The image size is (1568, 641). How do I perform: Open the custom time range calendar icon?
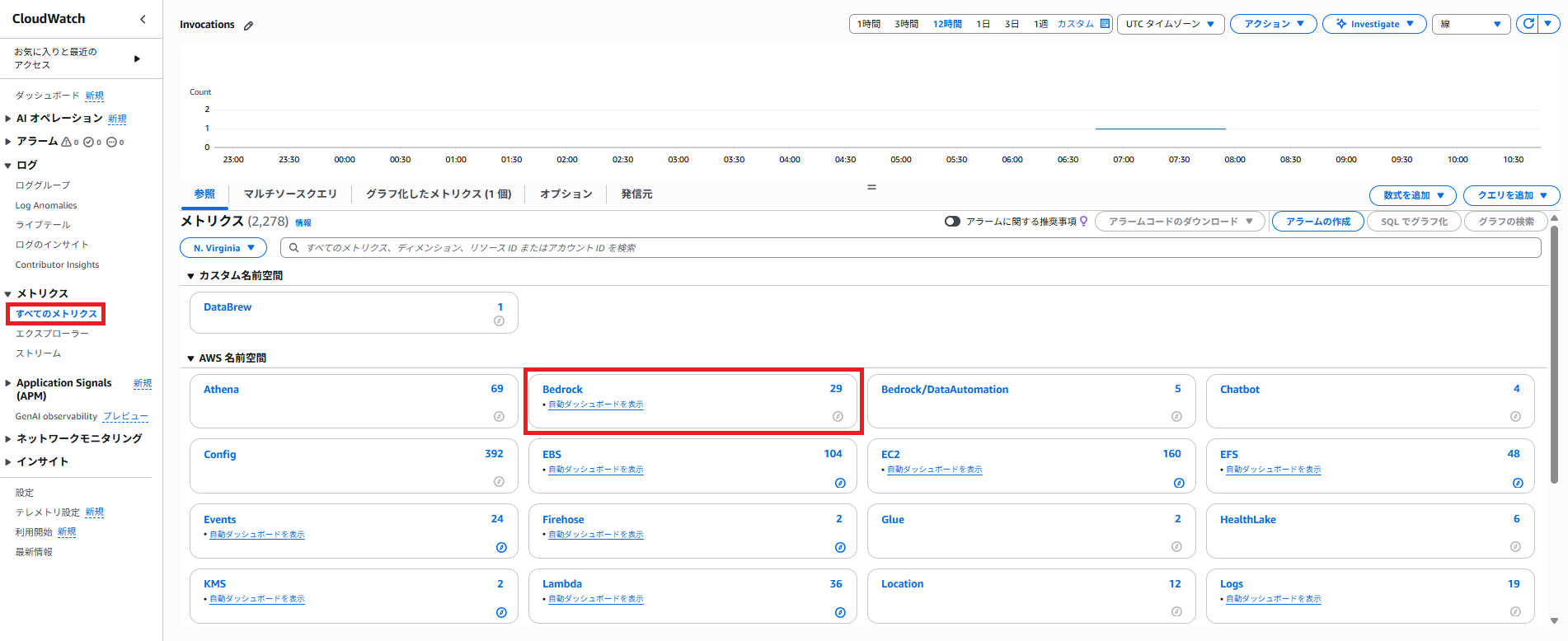pyautogui.click(x=1105, y=24)
